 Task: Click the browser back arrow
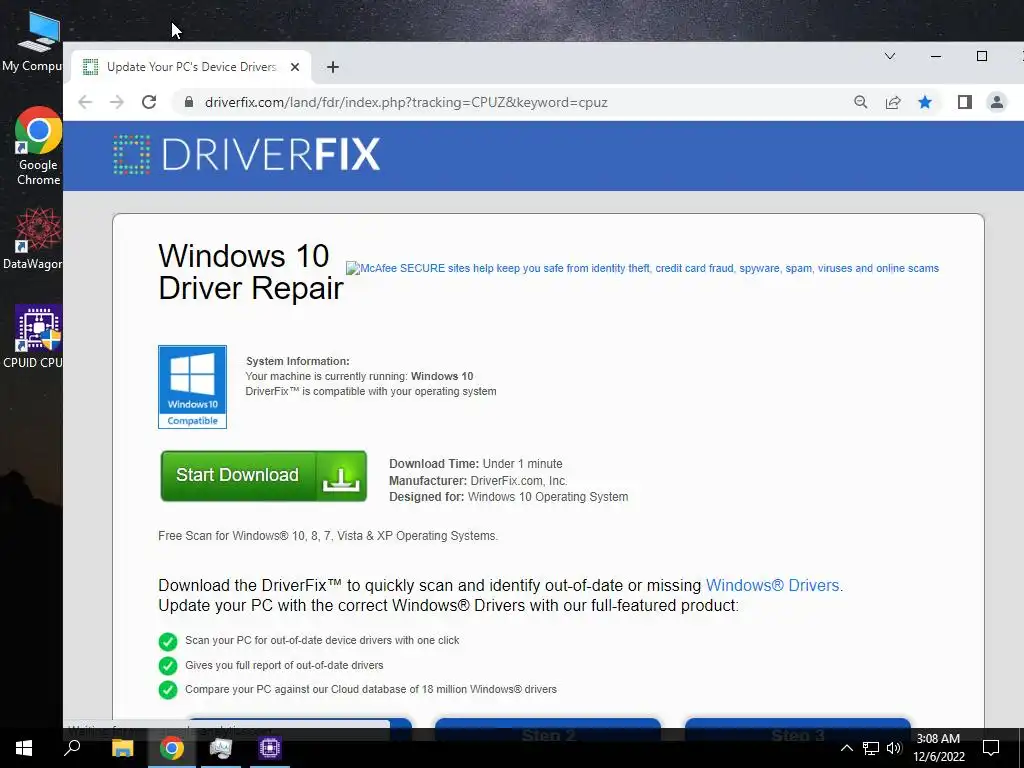tap(85, 102)
